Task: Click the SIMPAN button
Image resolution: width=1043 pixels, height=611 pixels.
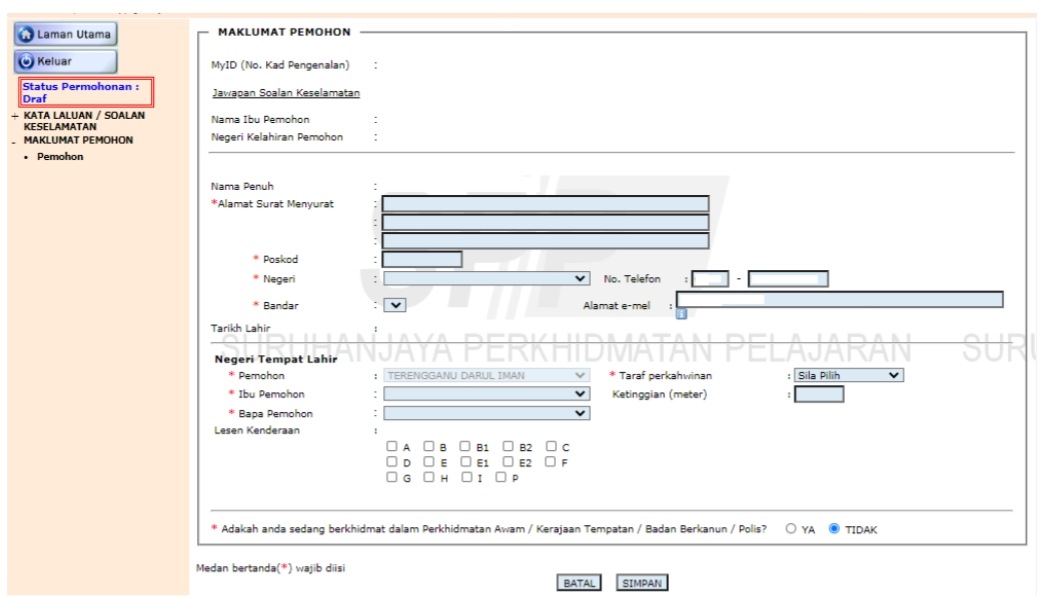Action: [x=642, y=583]
